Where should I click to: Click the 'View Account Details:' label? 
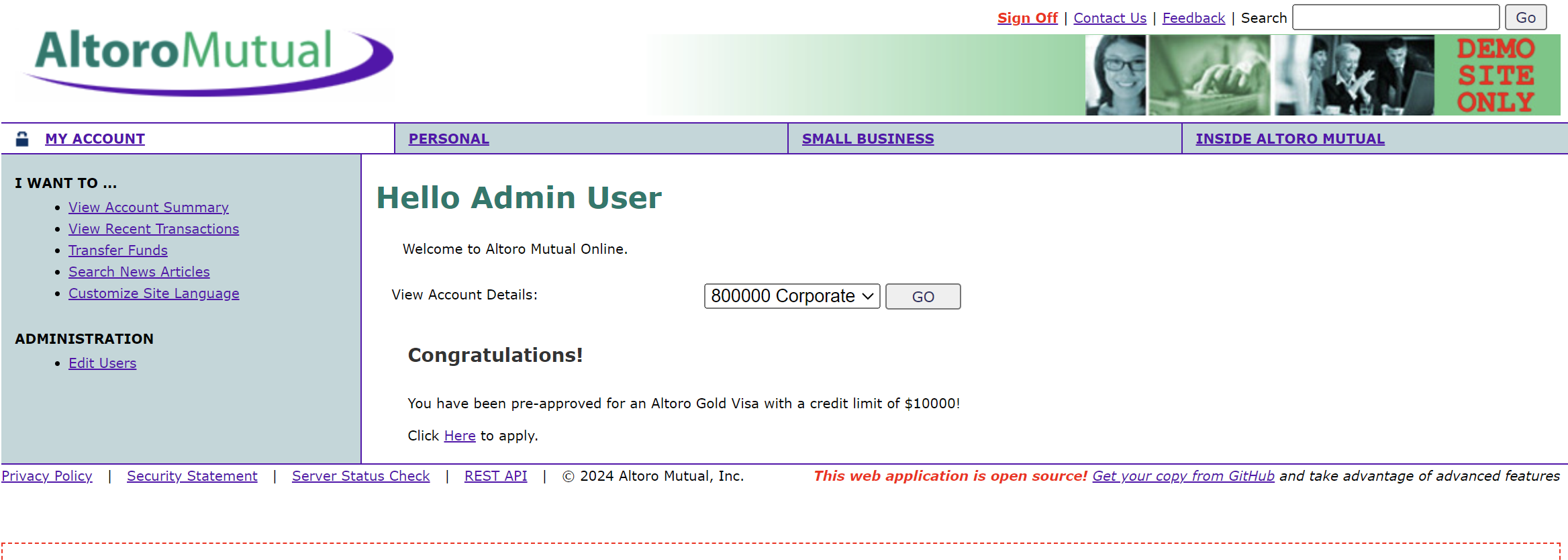[464, 295]
